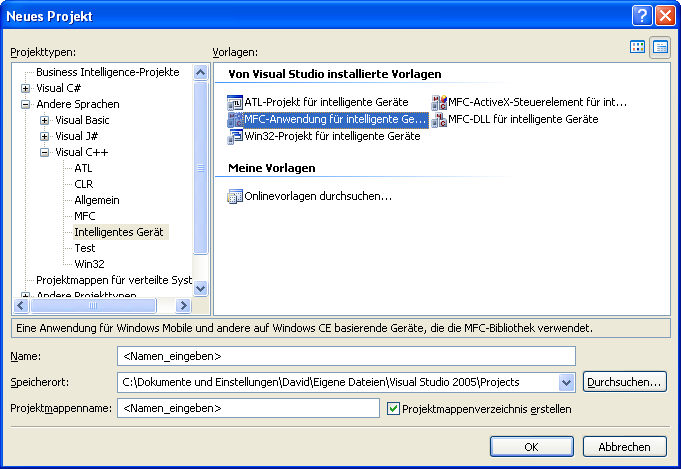Click the tree horizontal scrollbar thumb
This screenshot has height=469, width=681.
coord(93,305)
